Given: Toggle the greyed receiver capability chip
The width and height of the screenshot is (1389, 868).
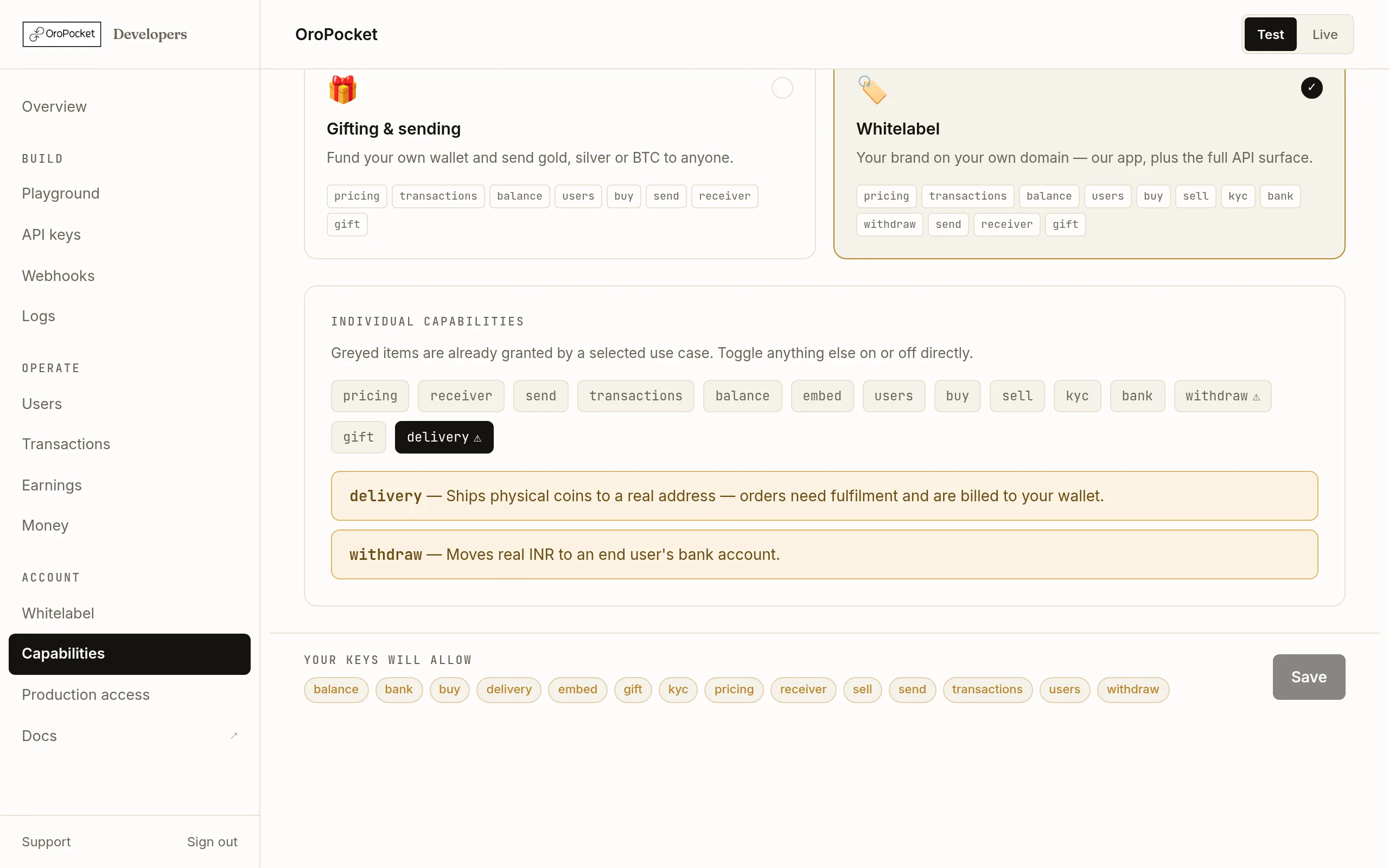Looking at the screenshot, I should click(x=461, y=396).
